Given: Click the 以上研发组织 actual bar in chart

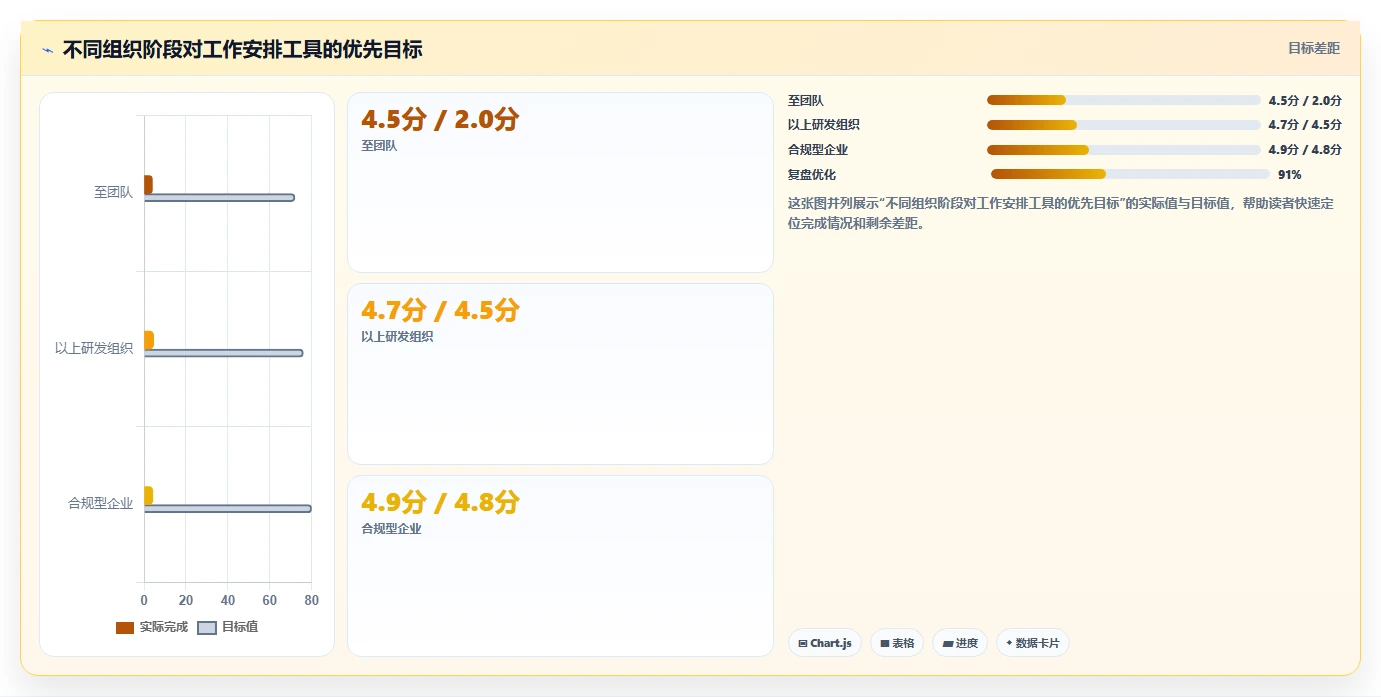Looking at the screenshot, I should click(149, 340).
